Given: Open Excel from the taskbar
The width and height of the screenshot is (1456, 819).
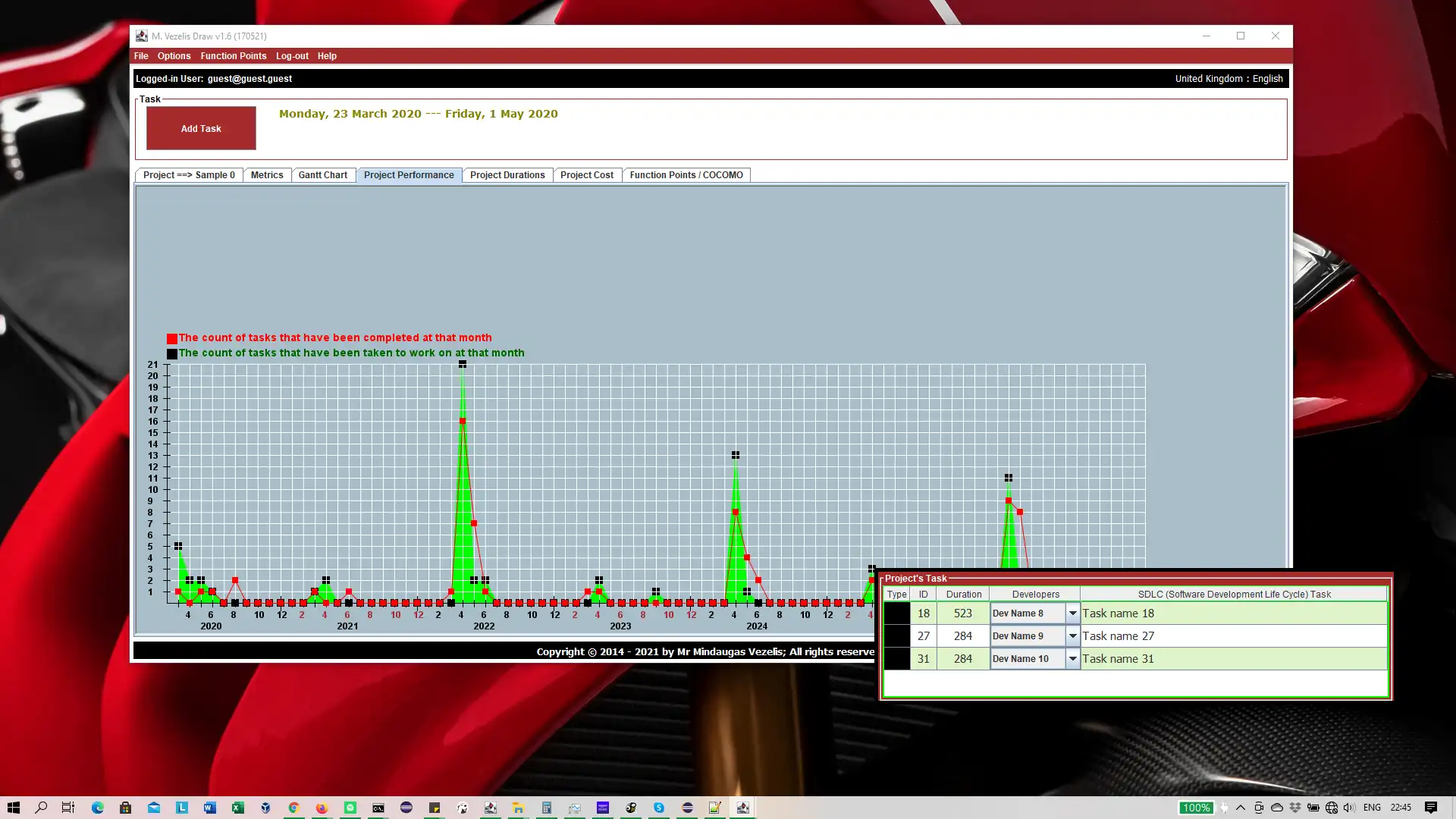Looking at the screenshot, I should point(237,808).
